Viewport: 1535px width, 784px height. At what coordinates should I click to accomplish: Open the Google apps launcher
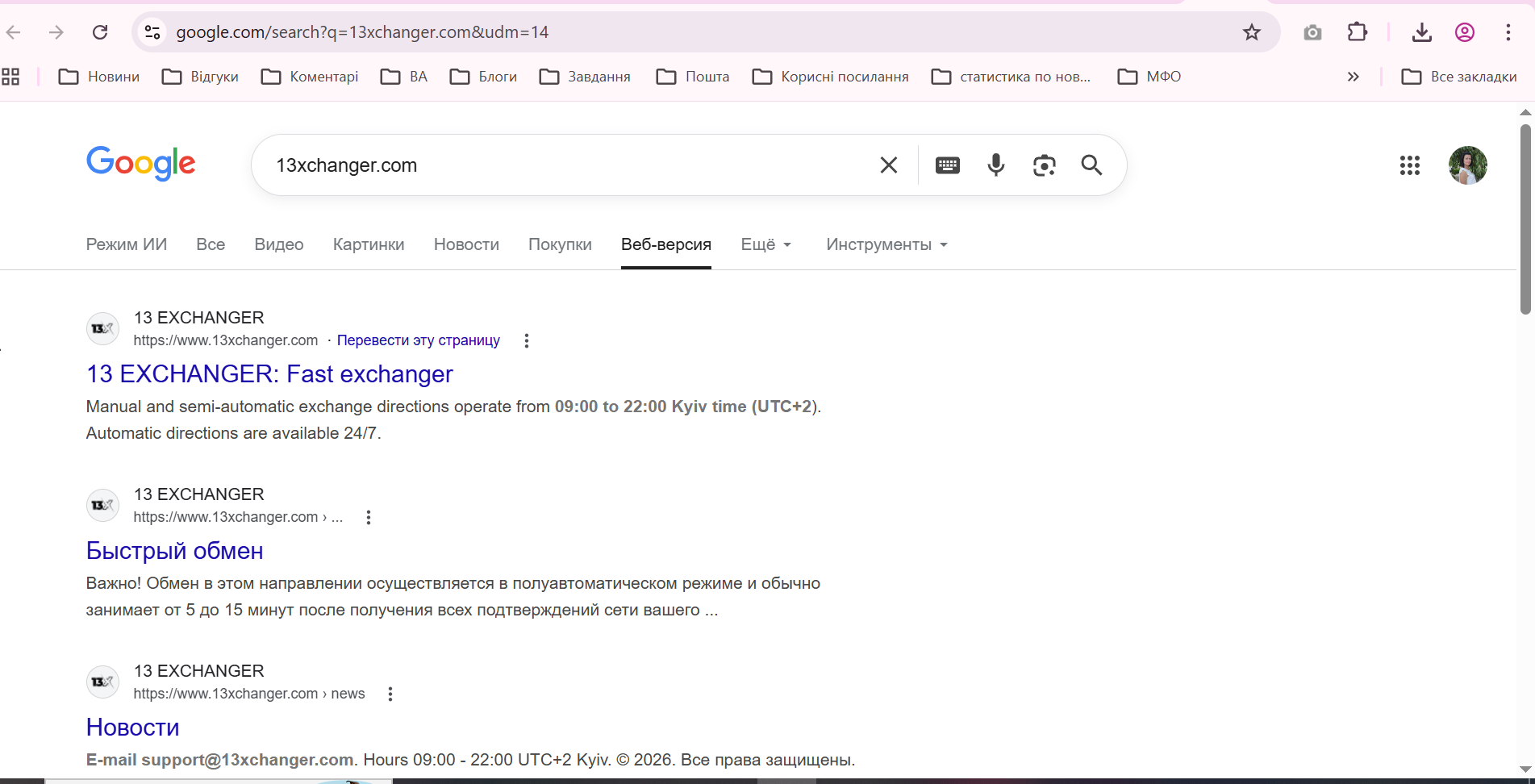[x=1410, y=165]
